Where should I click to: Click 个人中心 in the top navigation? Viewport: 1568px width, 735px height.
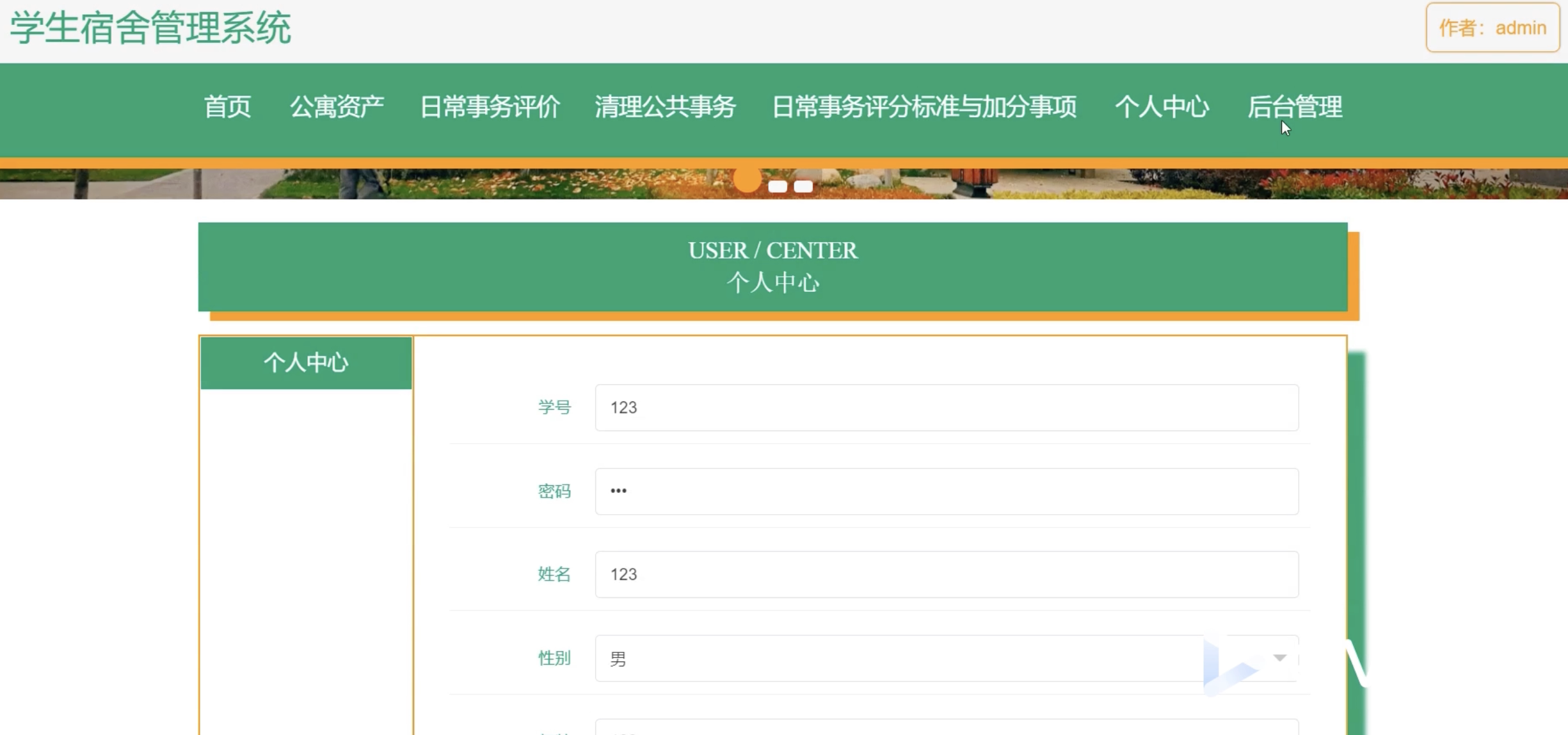[x=1162, y=107]
